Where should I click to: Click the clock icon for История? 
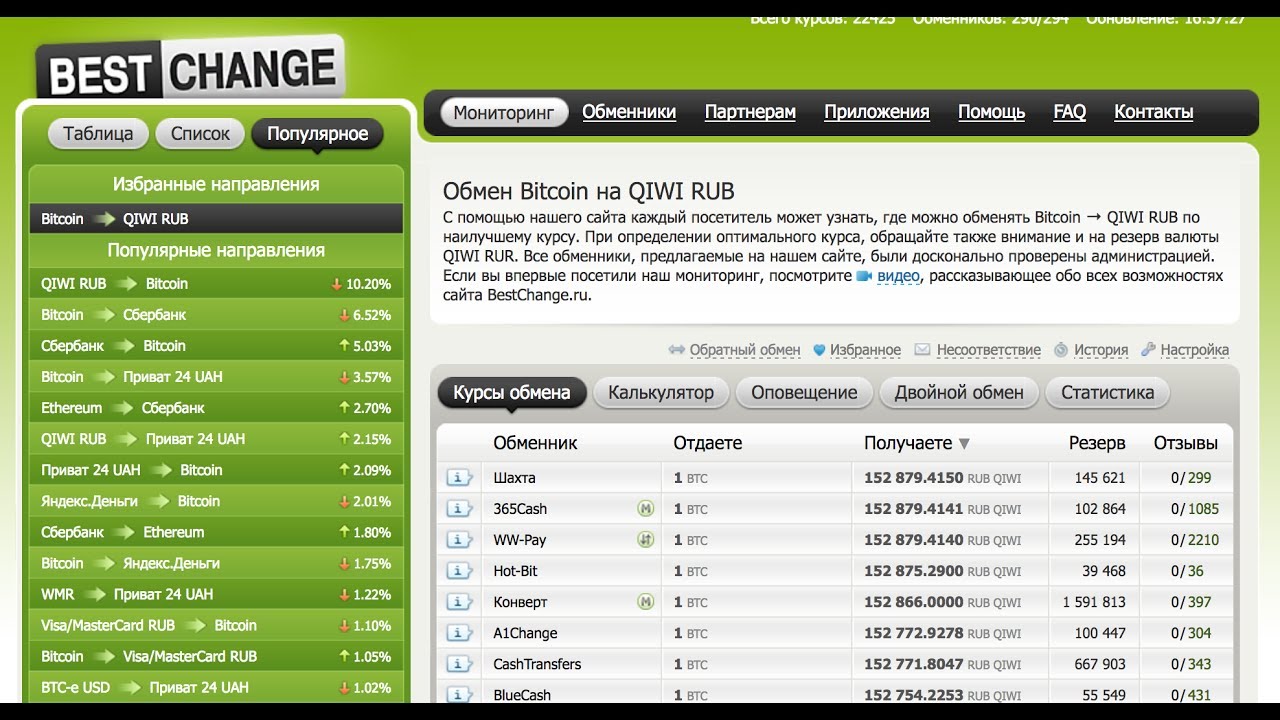click(x=1061, y=350)
